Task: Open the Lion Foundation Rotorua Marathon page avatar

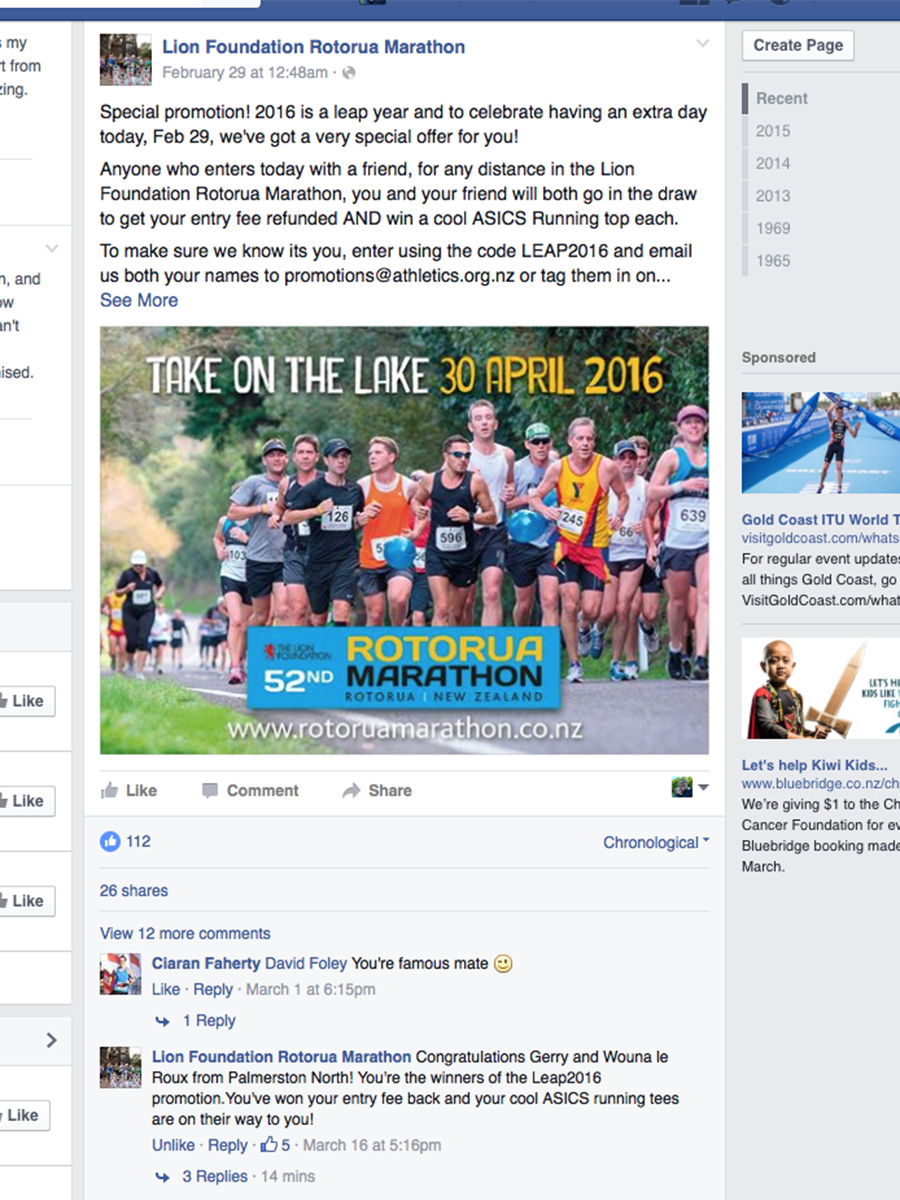Action: click(126, 59)
